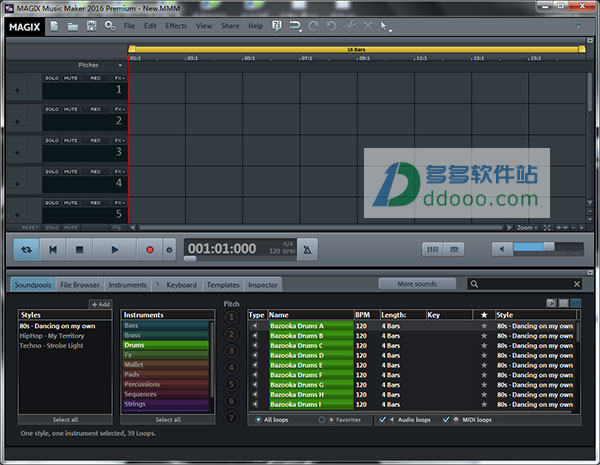Open the Edit menu
Viewport: 600px width, 465px height.
click(150, 26)
